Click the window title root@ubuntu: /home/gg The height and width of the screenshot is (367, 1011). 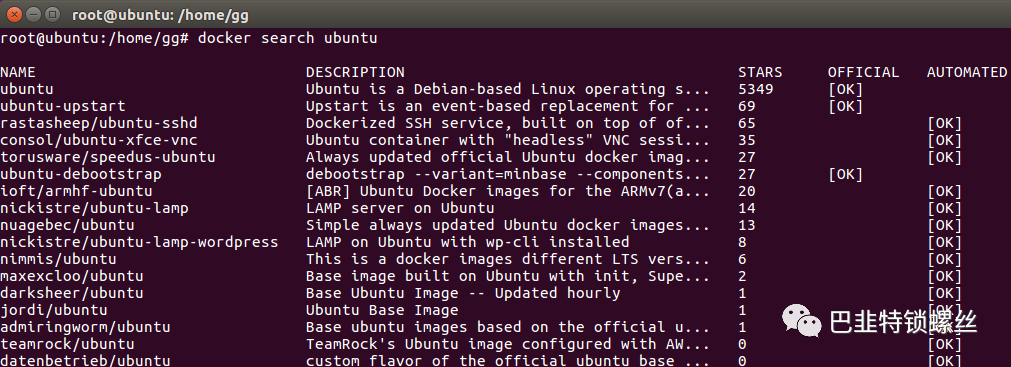point(160,14)
